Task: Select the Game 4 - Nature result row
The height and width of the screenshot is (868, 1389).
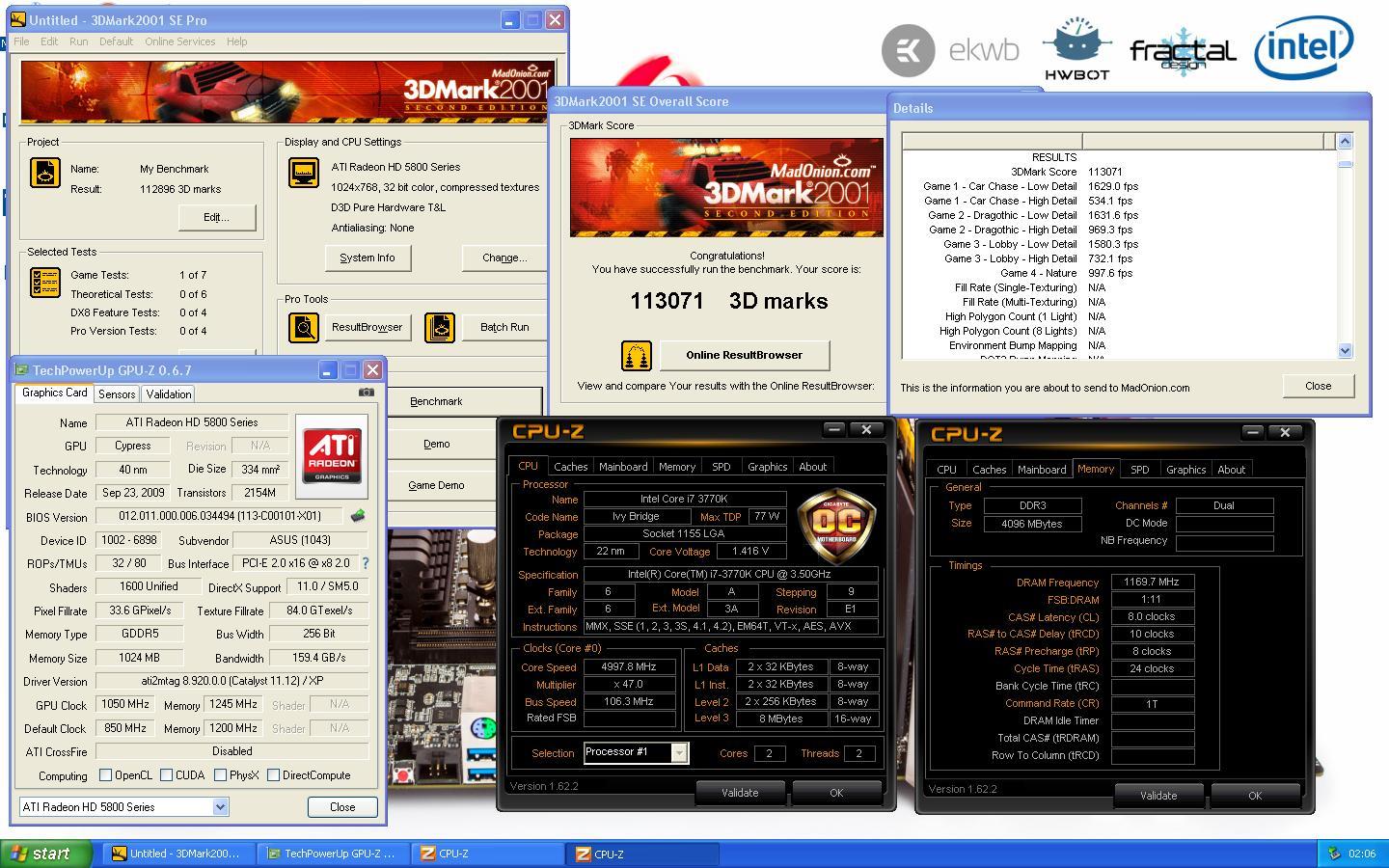Action: point(1119,273)
